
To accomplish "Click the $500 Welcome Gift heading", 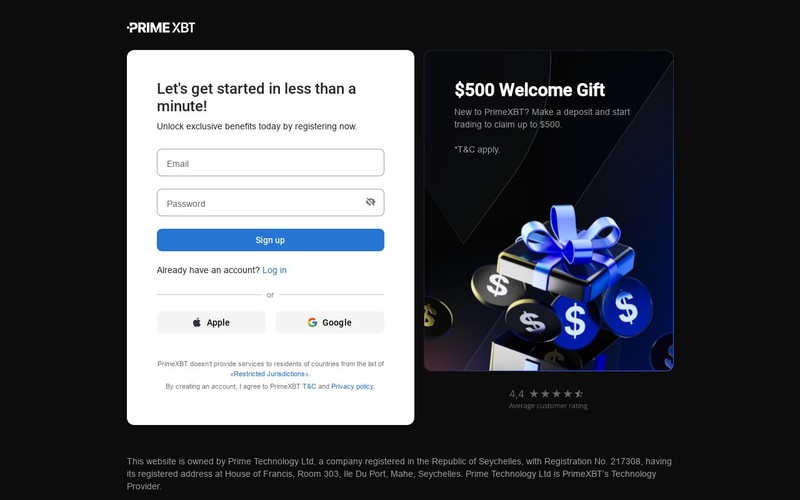I will [530, 90].
